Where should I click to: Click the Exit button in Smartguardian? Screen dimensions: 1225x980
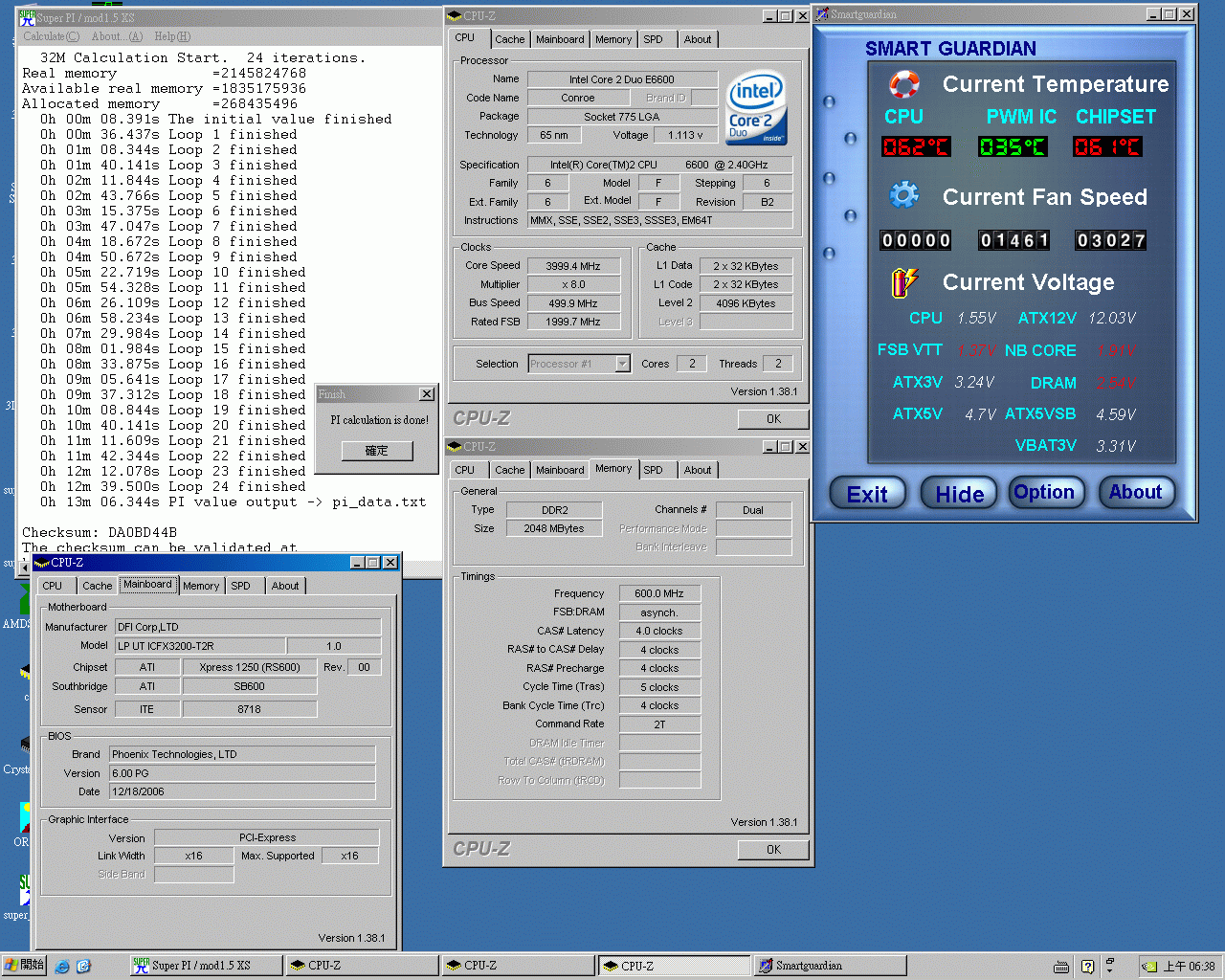pyautogui.click(x=867, y=494)
